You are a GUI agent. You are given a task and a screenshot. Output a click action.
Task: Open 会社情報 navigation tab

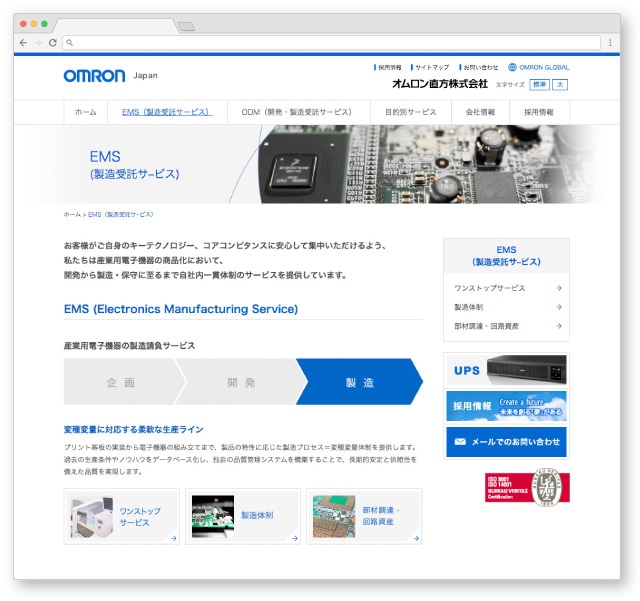pos(480,112)
